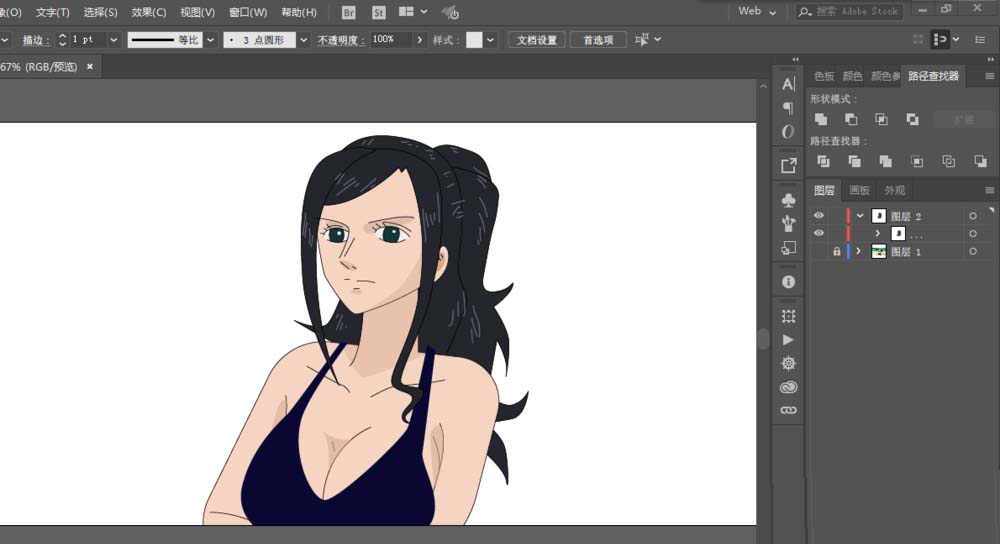Click the 描边 stroke label link
This screenshot has width=1000, height=544.
pos(35,40)
